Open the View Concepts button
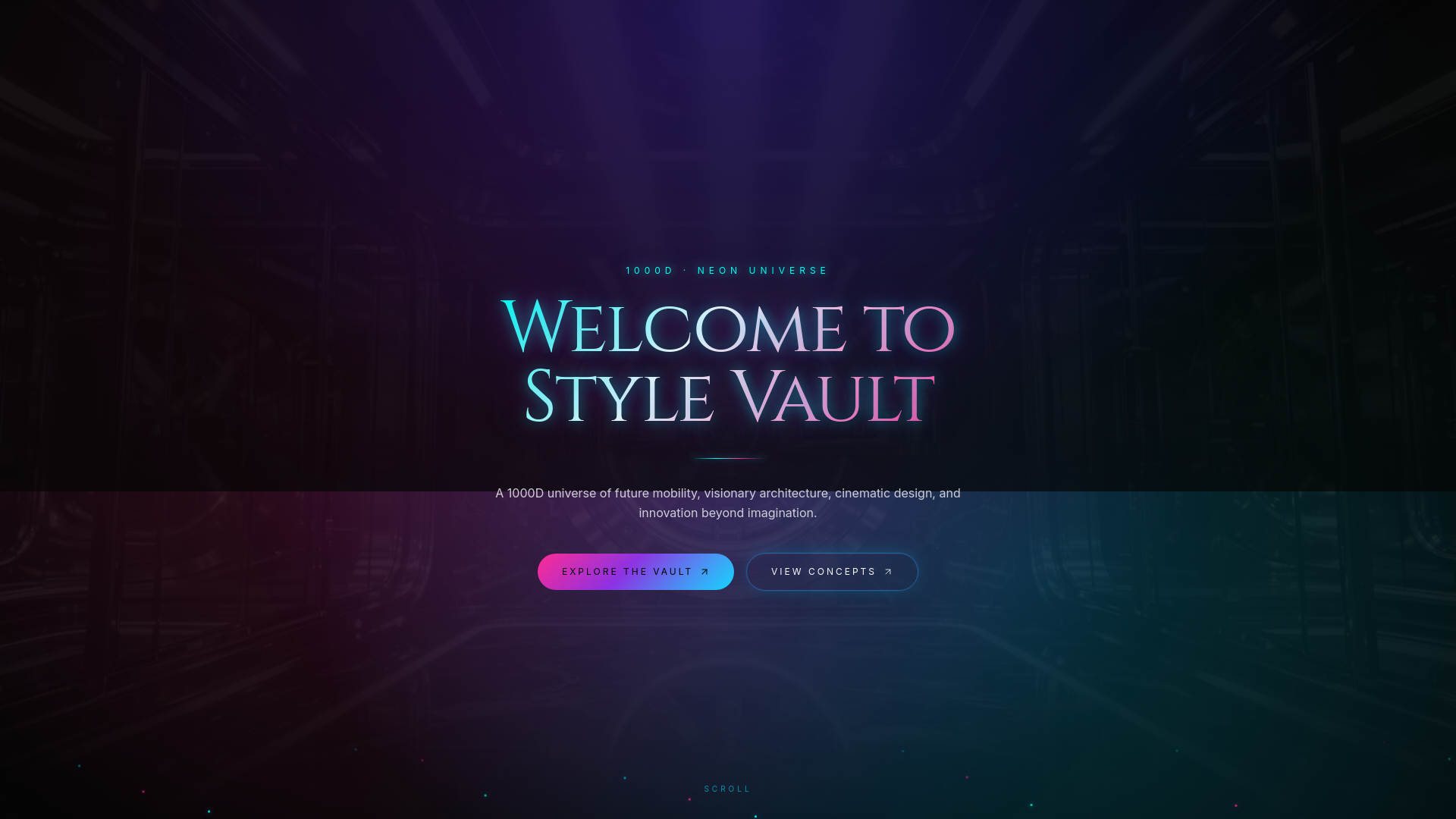This screenshot has height=819, width=1456. (832, 572)
